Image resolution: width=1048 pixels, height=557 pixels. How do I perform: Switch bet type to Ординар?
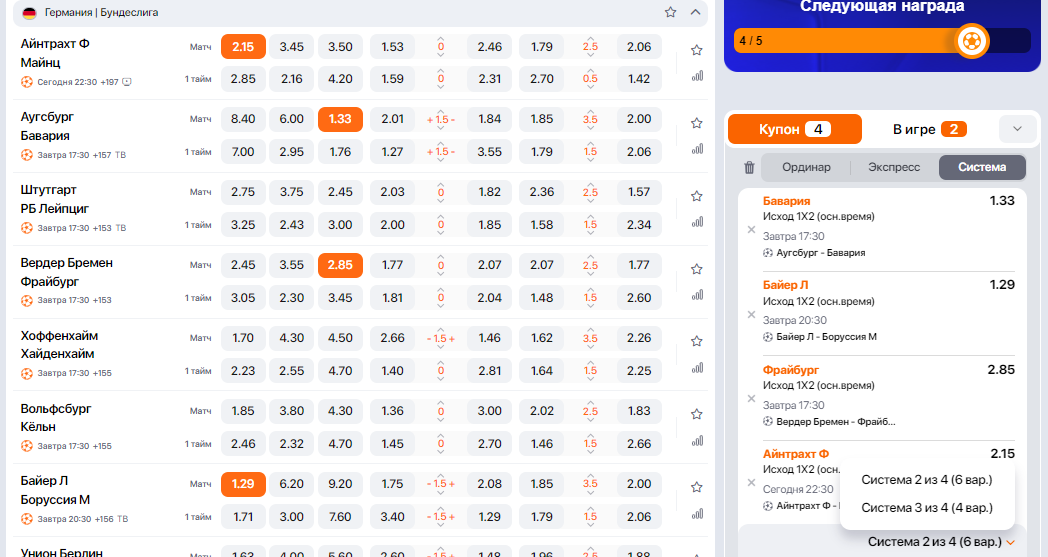tap(806, 167)
